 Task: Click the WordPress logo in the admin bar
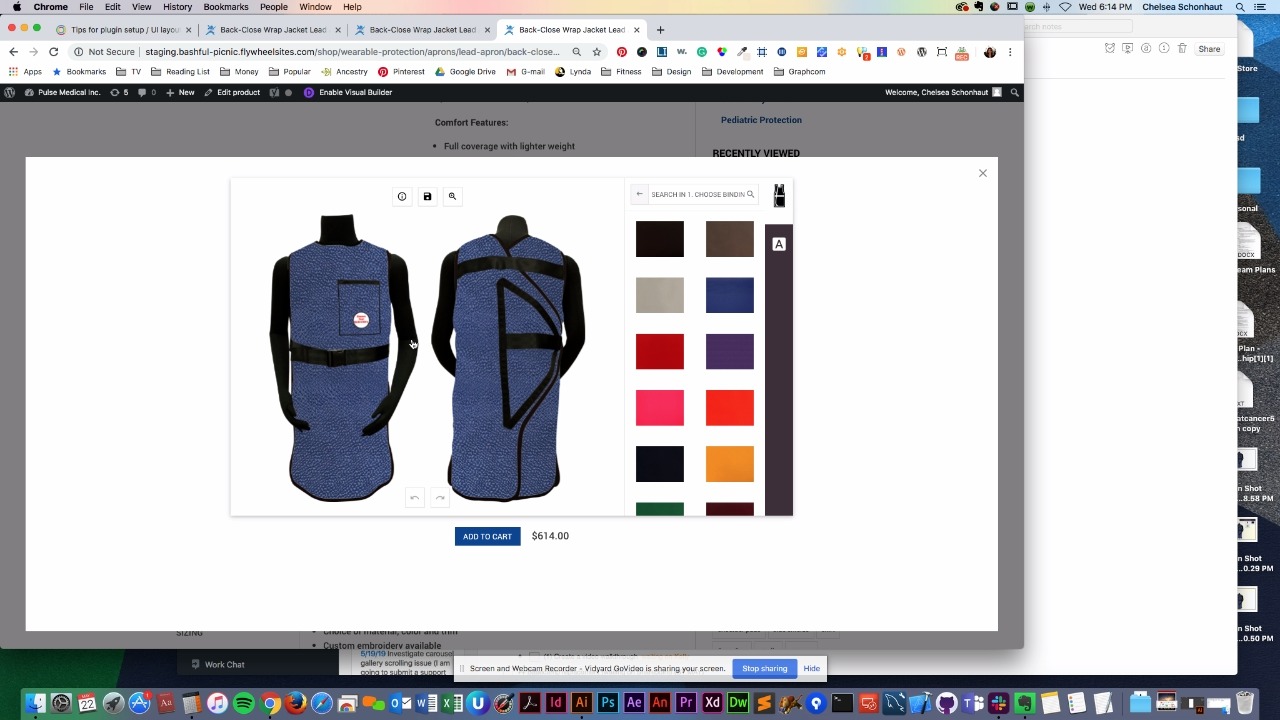(9, 92)
